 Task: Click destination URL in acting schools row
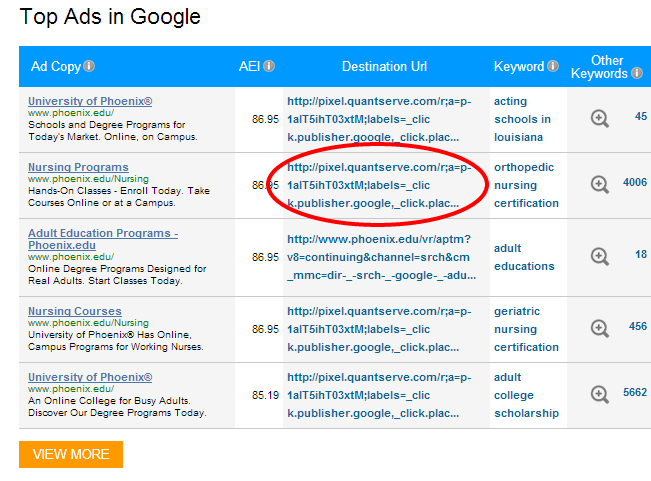[x=379, y=119]
